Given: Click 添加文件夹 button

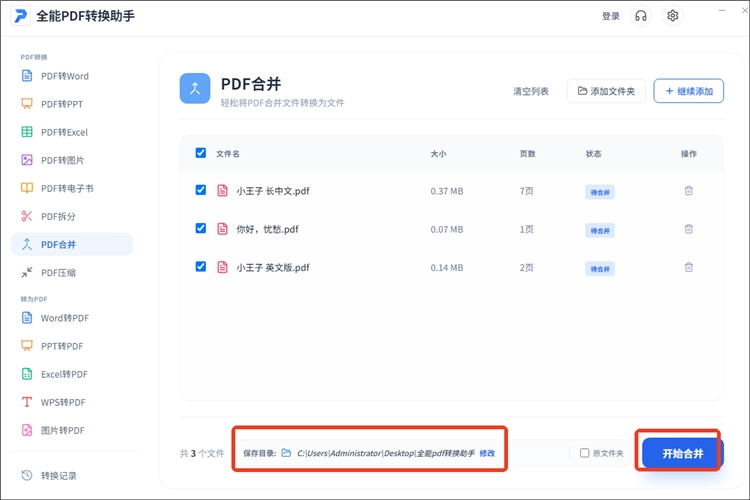Looking at the screenshot, I should [x=606, y=91].
